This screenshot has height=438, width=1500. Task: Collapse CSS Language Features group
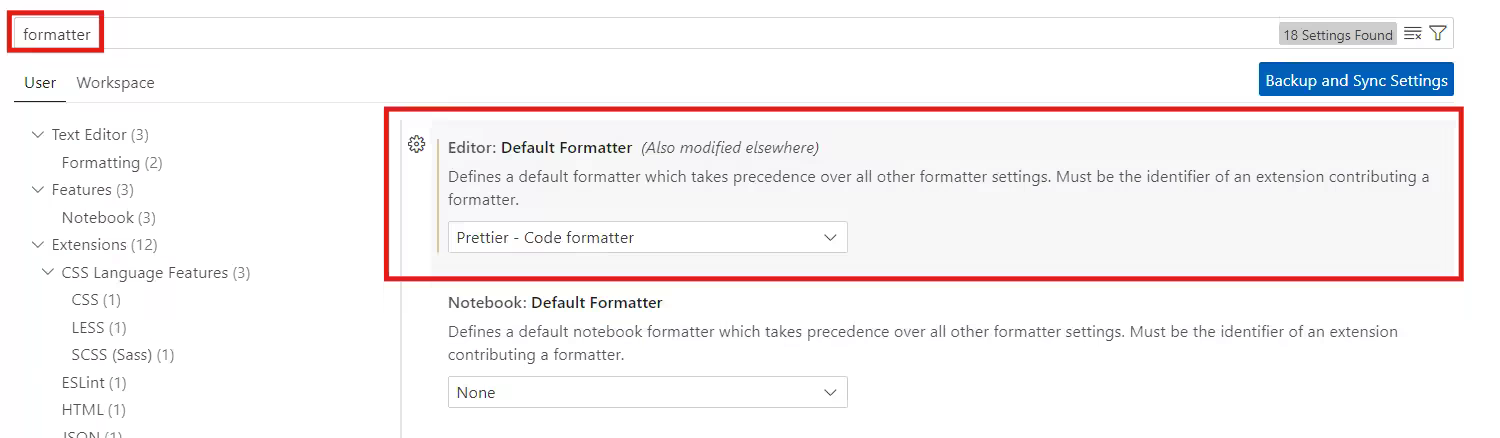click(48, 272)
